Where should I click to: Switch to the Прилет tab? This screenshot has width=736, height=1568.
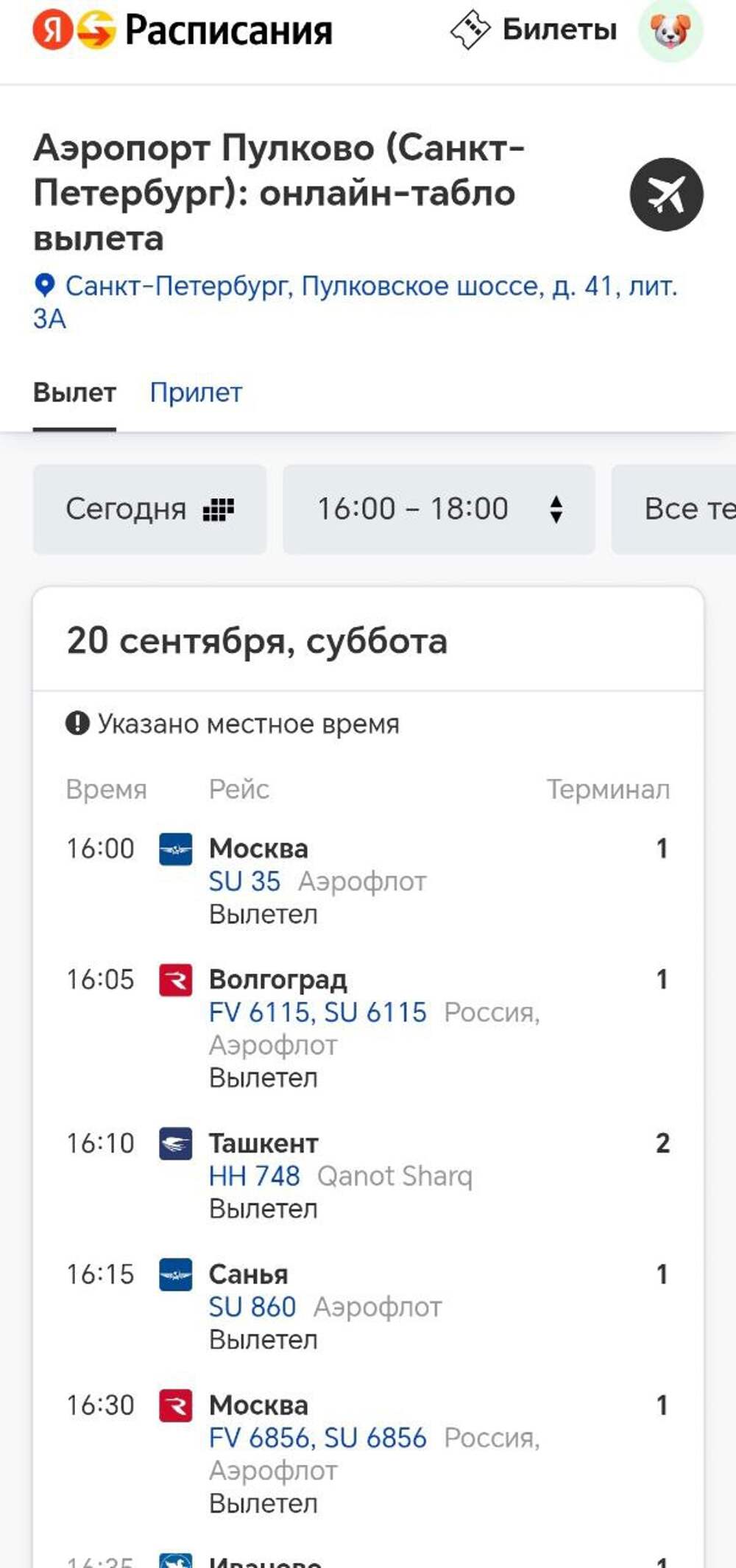click(x=196, y=393)
